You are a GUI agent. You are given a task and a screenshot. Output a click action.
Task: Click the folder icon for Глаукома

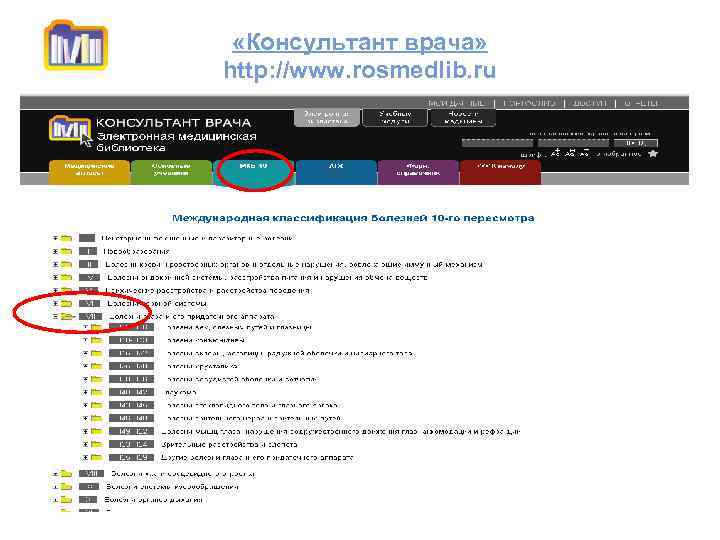[x=96, y=392]
